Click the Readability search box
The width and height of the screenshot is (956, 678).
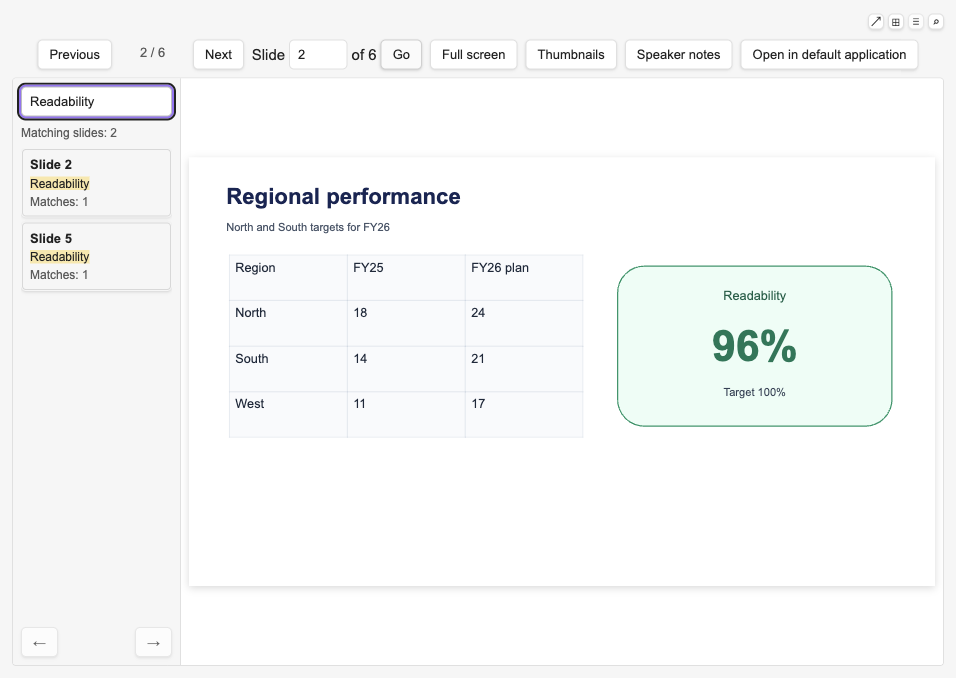[x=96, y=101]
